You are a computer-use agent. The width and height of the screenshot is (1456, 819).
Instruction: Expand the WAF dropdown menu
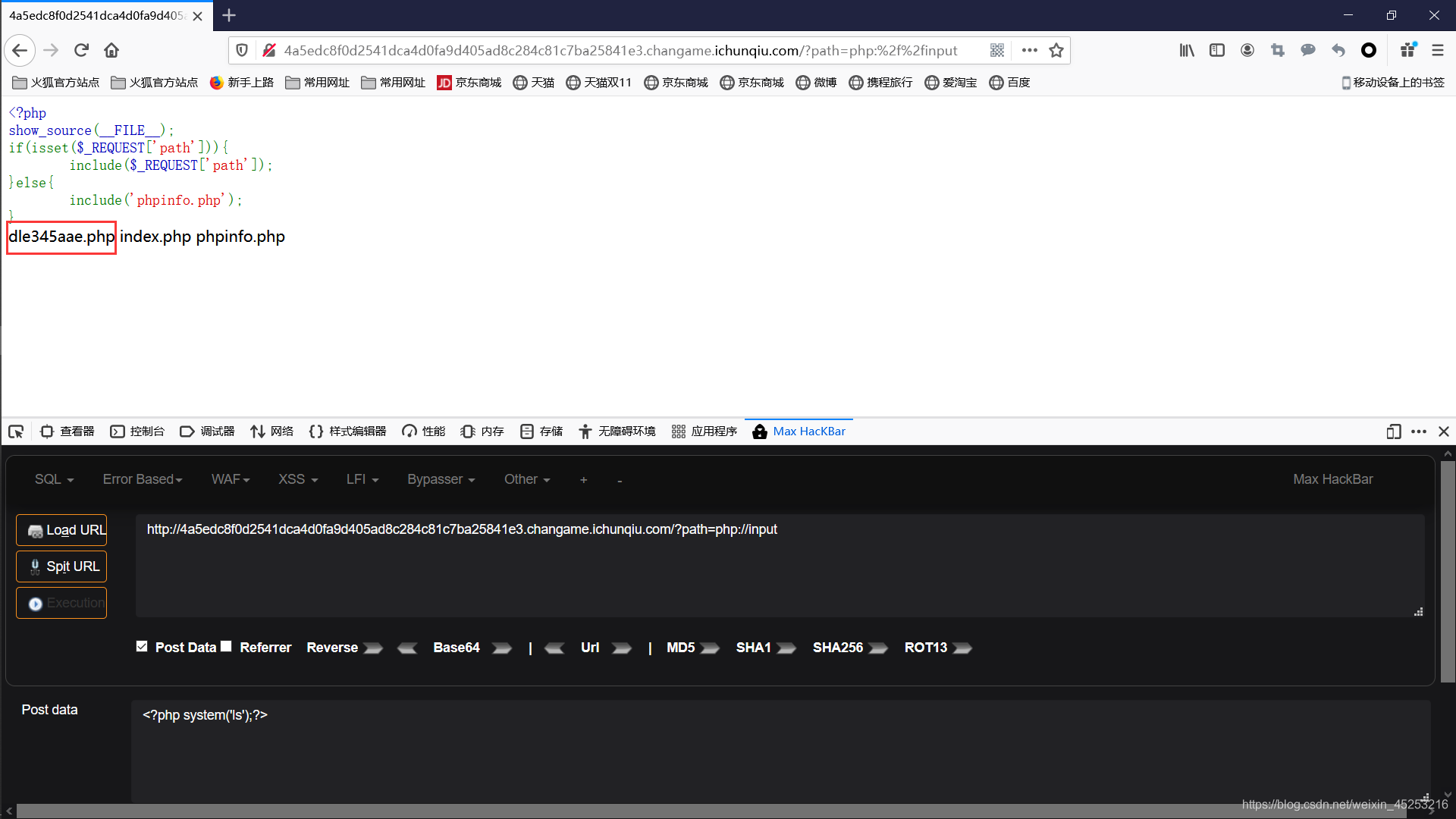(231, 479)
